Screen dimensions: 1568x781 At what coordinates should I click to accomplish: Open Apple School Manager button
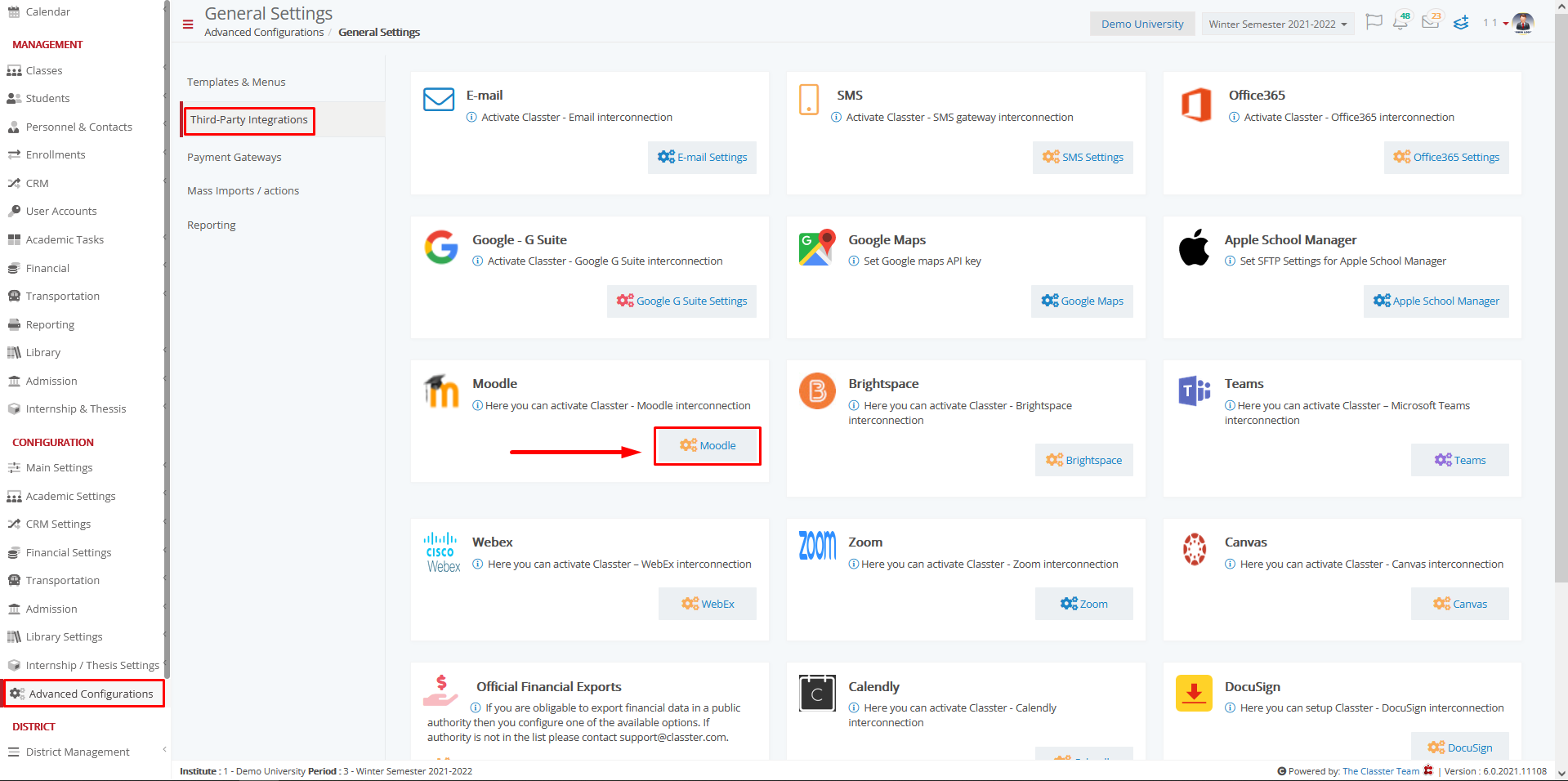click(1436, 301)
